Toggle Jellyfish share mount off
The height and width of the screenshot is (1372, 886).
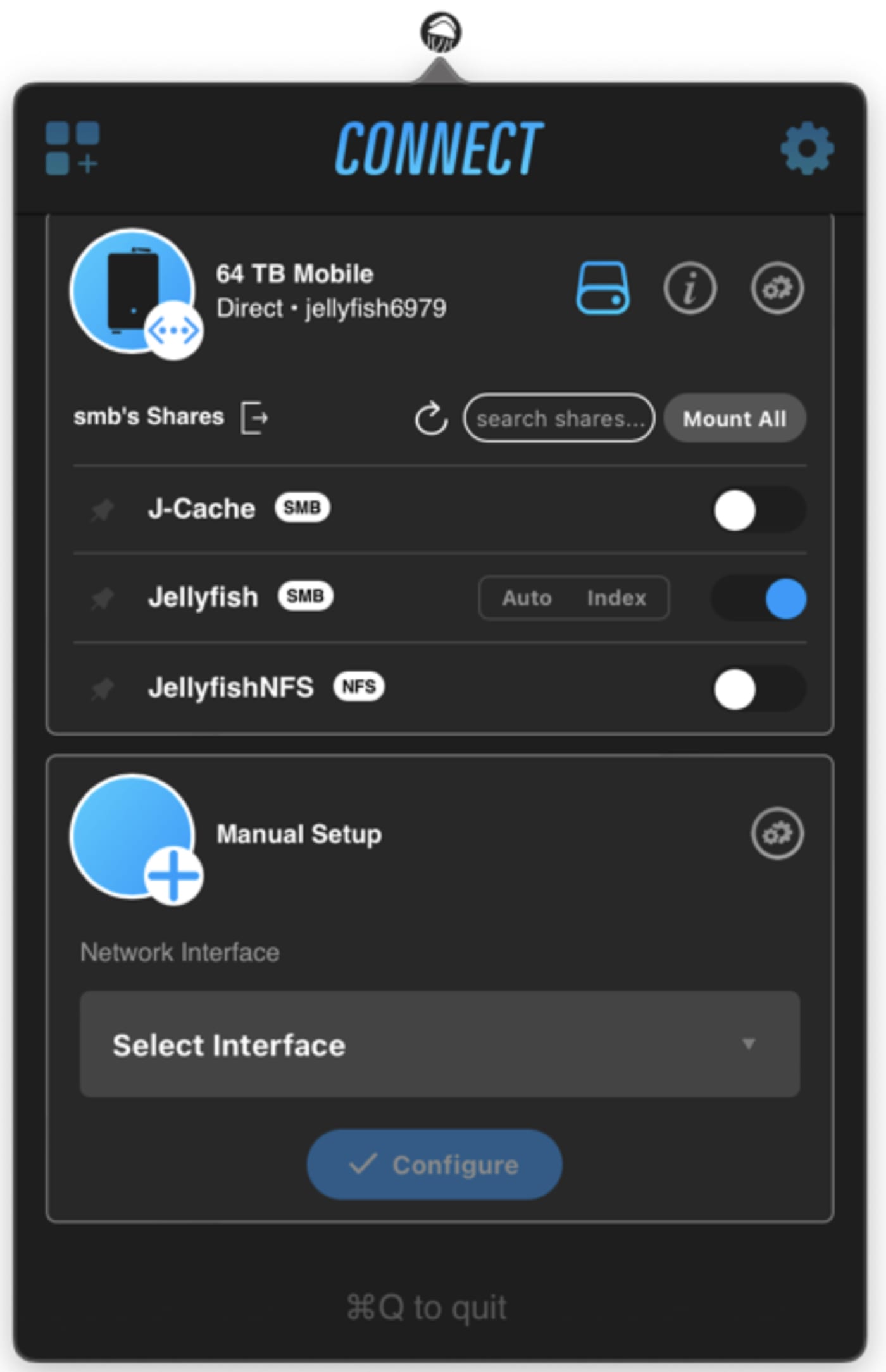coord(759,598)
